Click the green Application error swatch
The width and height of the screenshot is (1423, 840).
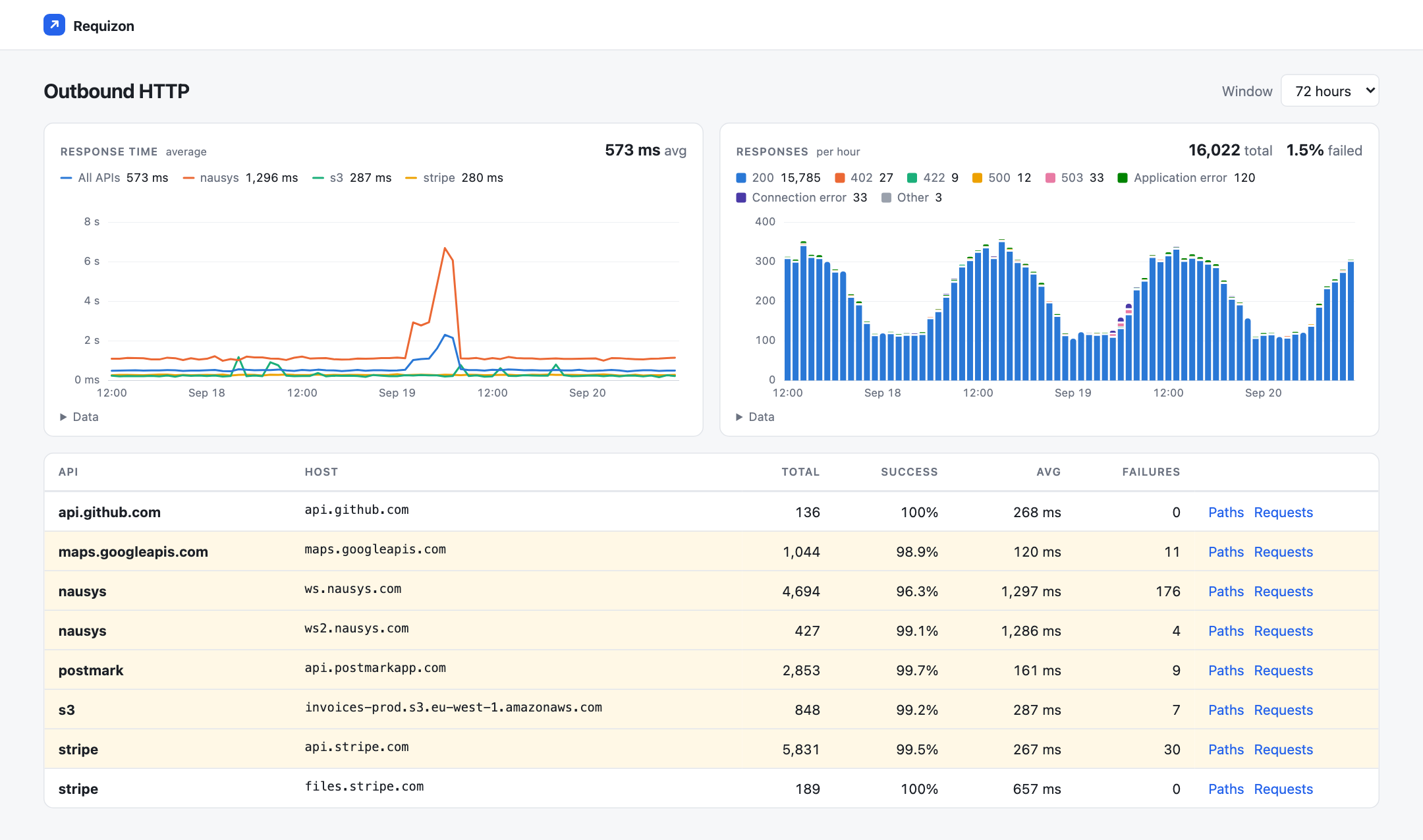click(1123, 178)
